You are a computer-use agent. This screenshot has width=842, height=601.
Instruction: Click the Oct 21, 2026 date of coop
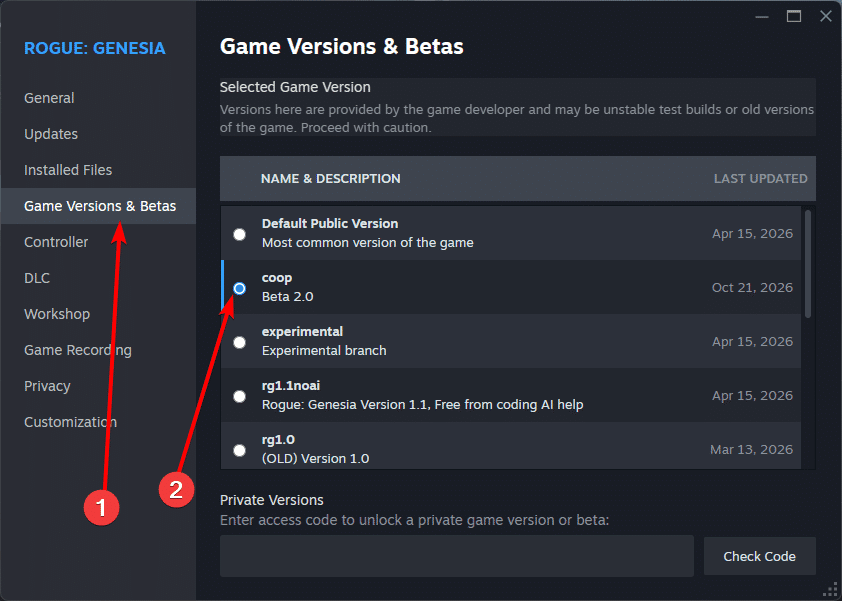(x=752, y=287)
